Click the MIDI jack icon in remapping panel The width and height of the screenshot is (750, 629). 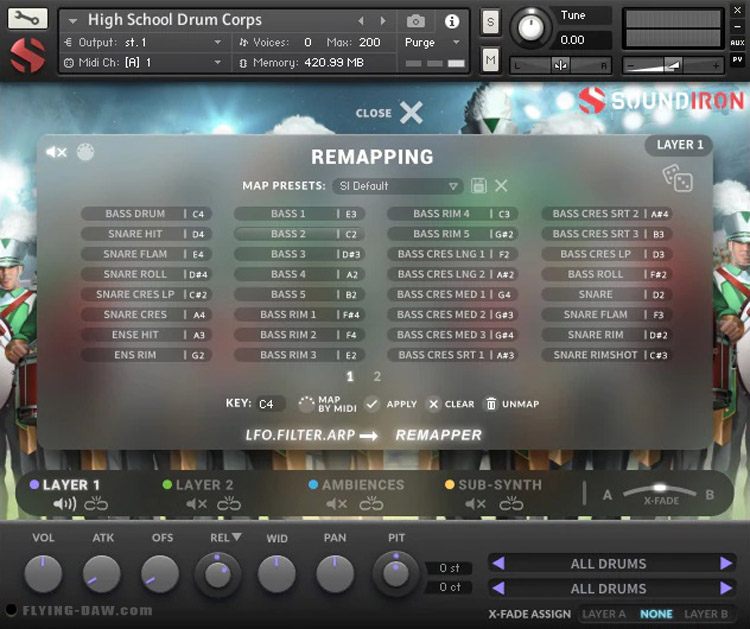(86, 152)
